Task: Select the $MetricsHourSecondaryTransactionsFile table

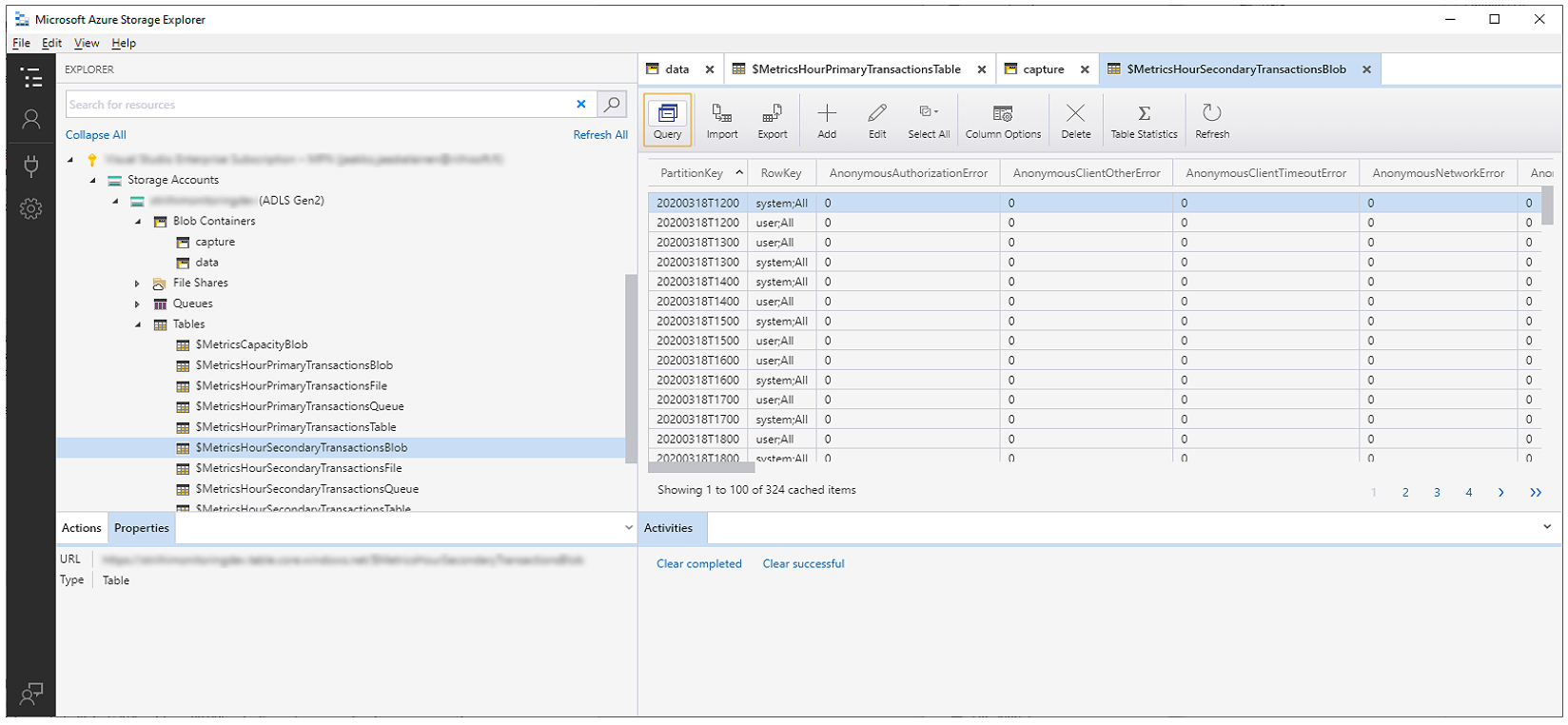Action: (x=299, y=468)
